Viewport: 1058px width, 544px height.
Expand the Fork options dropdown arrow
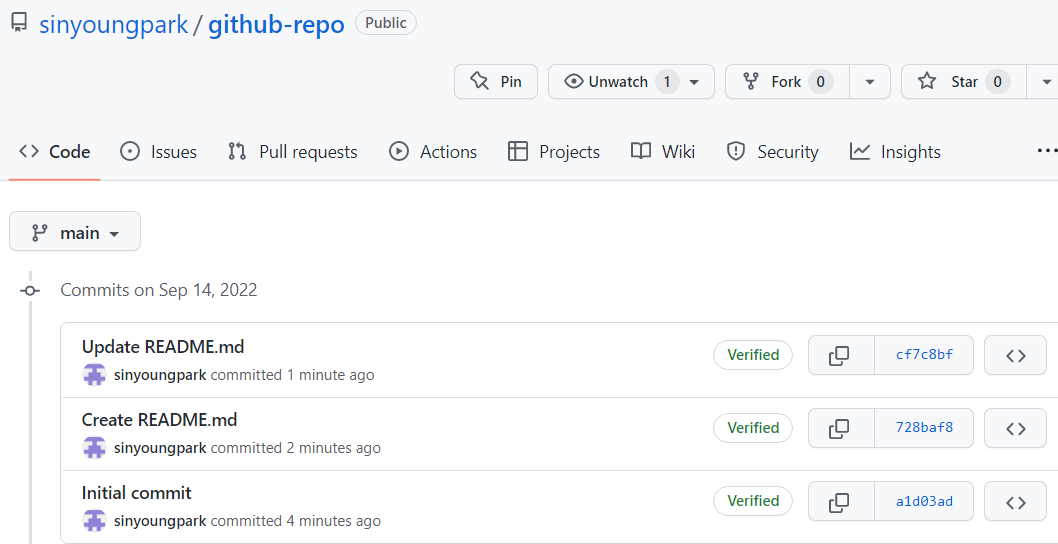tap(870, 82)
